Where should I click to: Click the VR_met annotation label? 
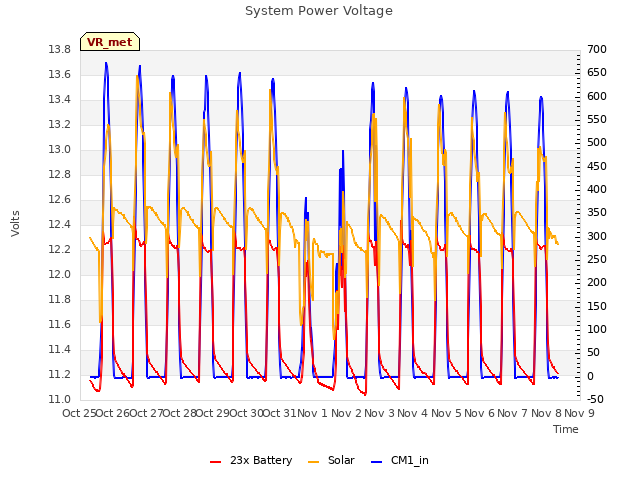tap(110, 42)
